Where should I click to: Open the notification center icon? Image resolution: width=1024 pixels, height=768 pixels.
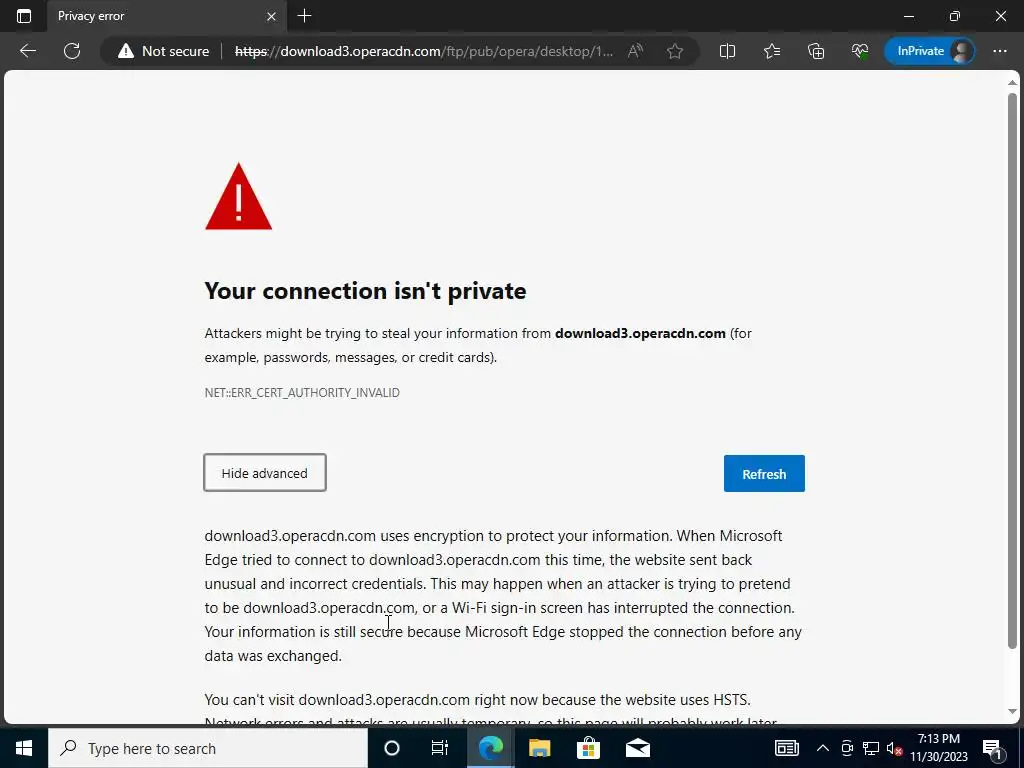(992, 748)
